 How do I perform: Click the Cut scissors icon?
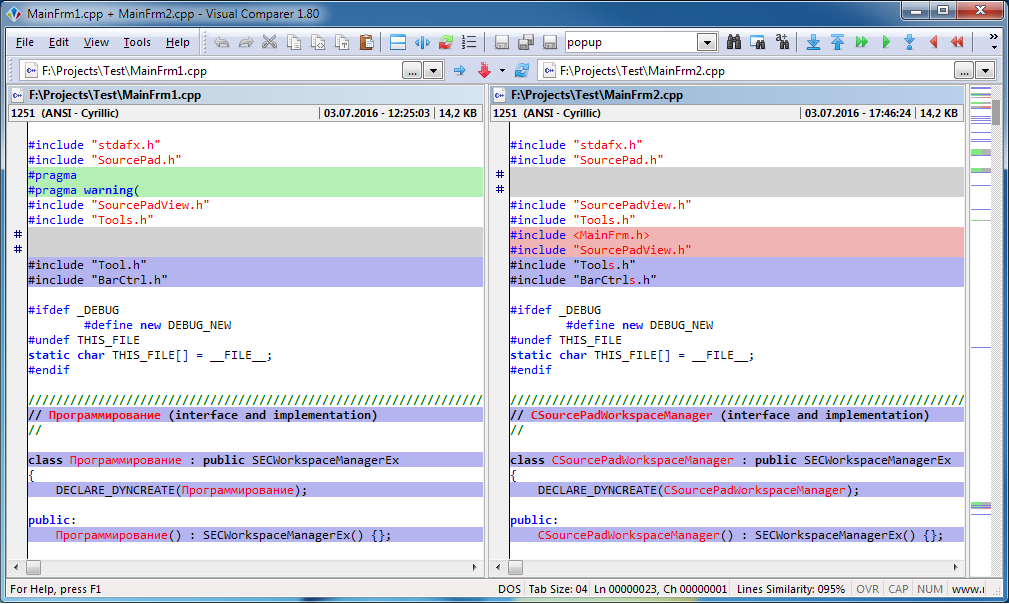(x=270, y=43)
